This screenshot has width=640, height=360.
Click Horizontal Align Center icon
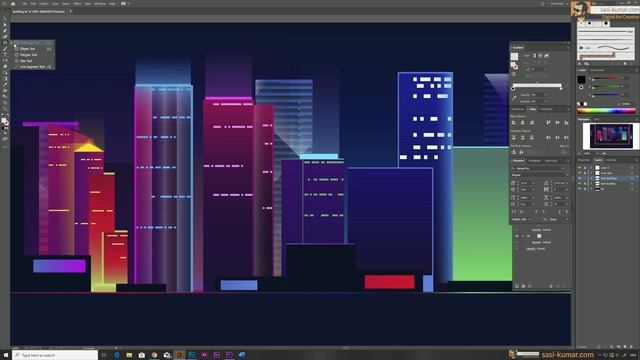click(x=522, y=122)
